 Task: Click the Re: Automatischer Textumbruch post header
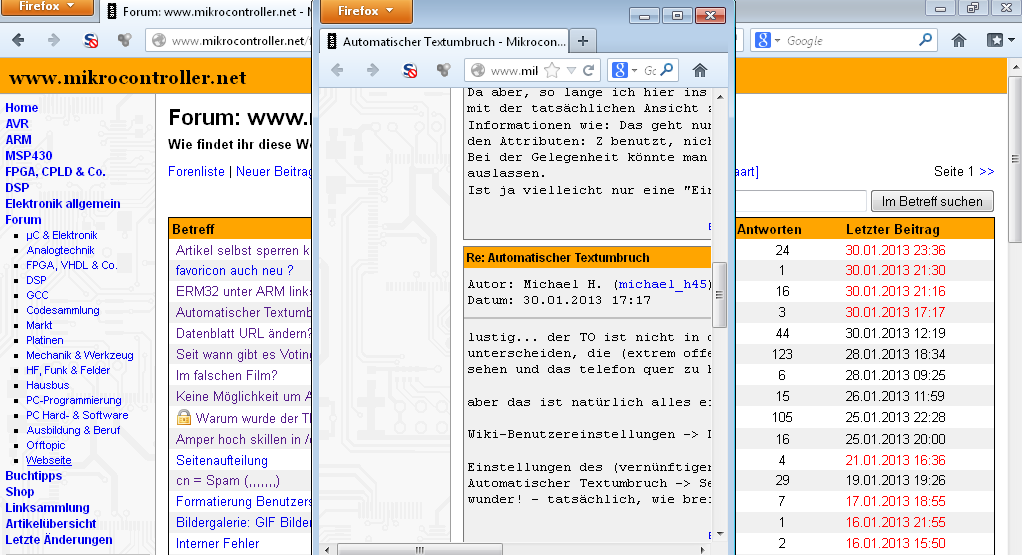click(x=587, y=257)
